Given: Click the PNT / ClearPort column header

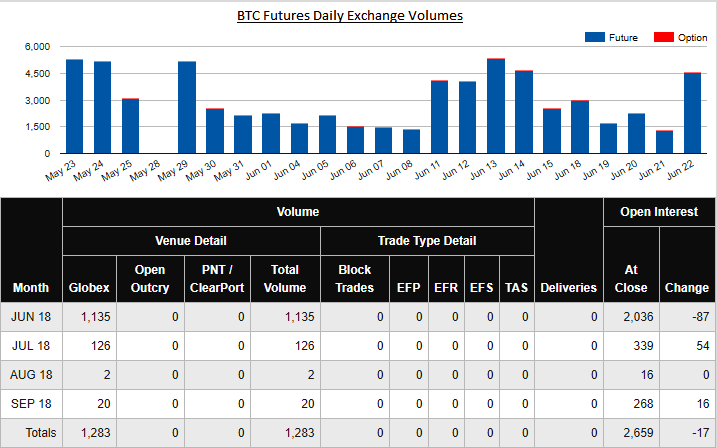Looking at the screenshot, I should [215, 278].
